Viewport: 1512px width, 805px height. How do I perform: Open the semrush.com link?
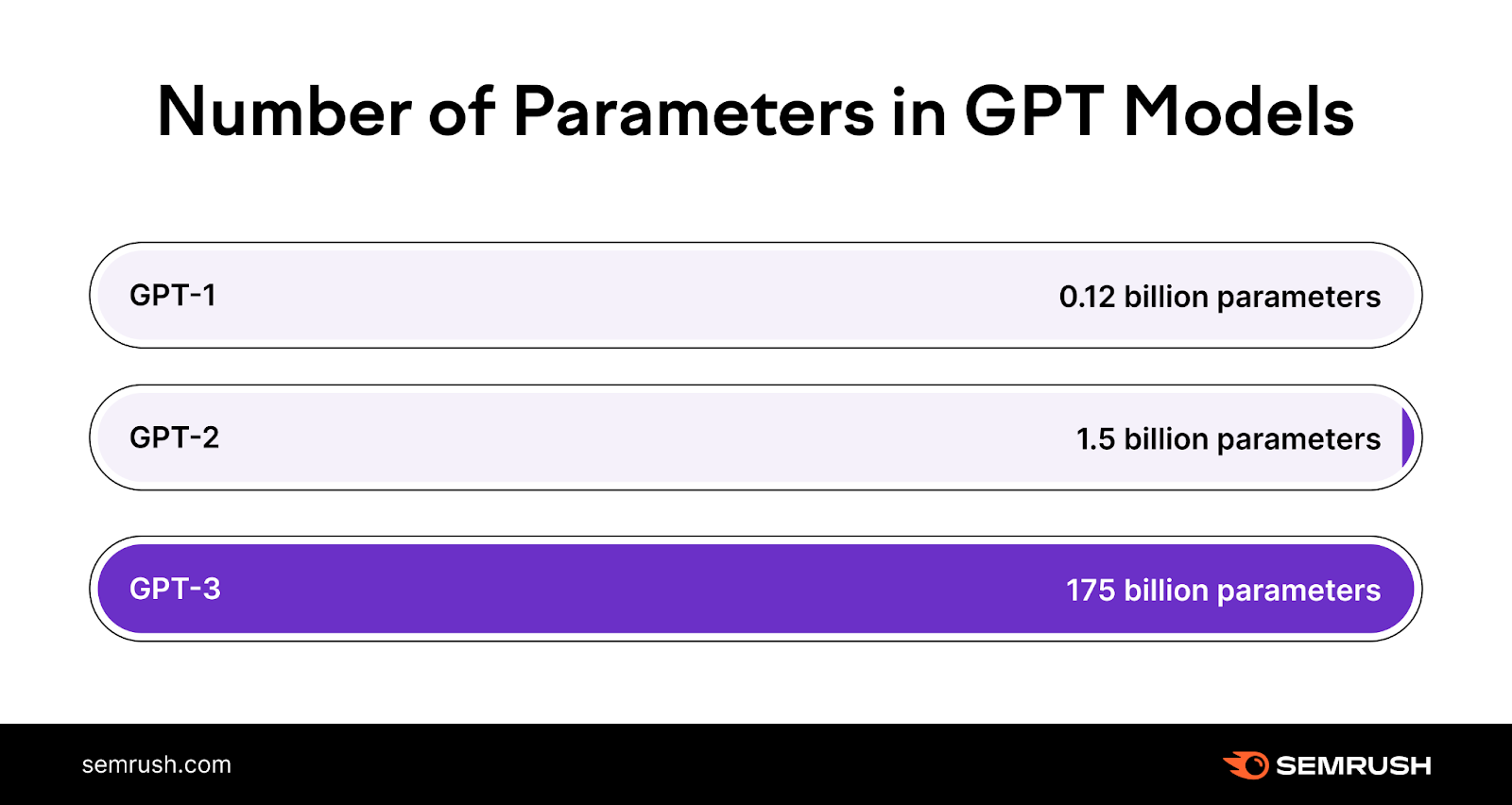(x=157, y=764)
